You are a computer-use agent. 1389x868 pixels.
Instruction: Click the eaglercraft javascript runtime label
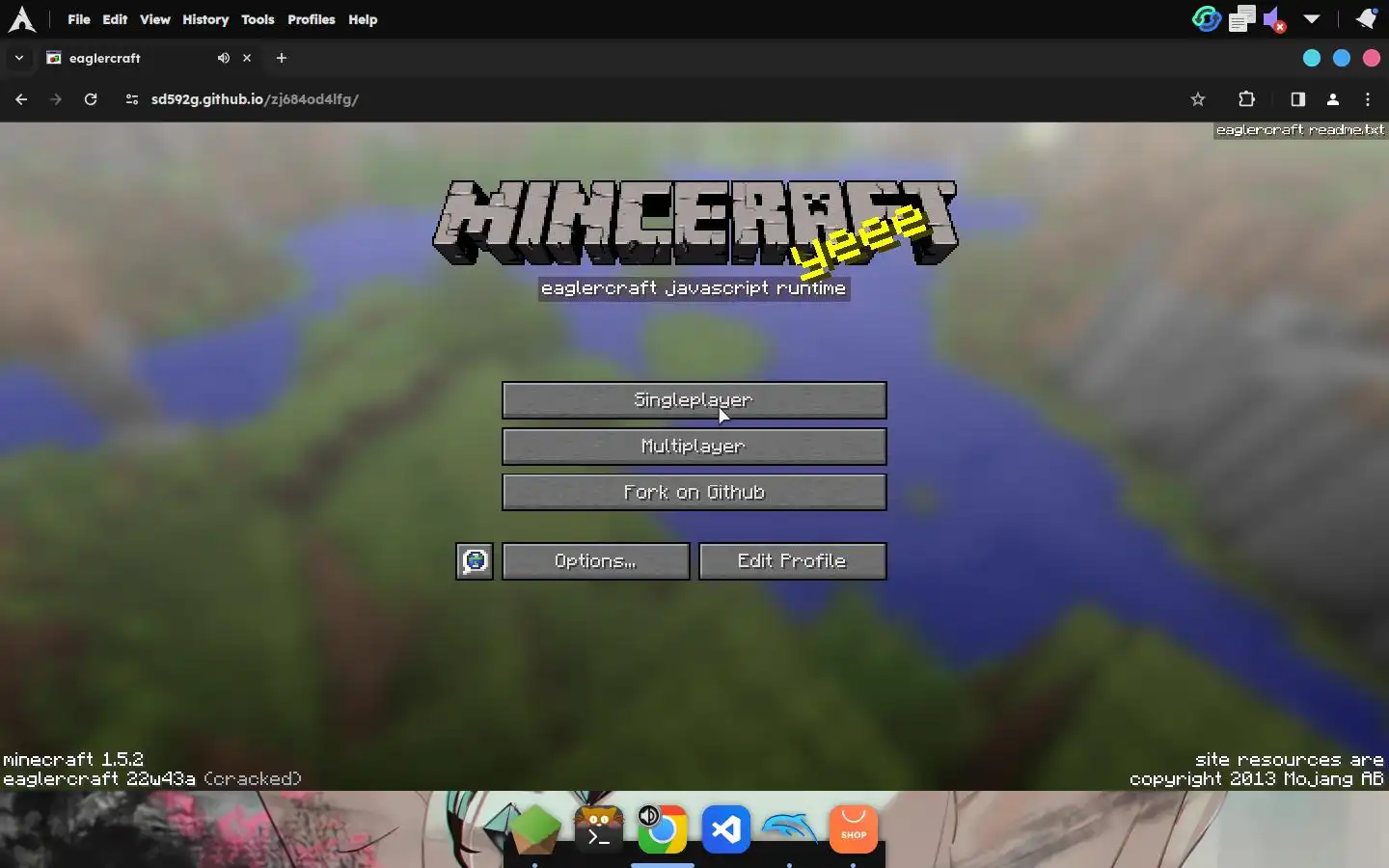click(x=694, y=288)
